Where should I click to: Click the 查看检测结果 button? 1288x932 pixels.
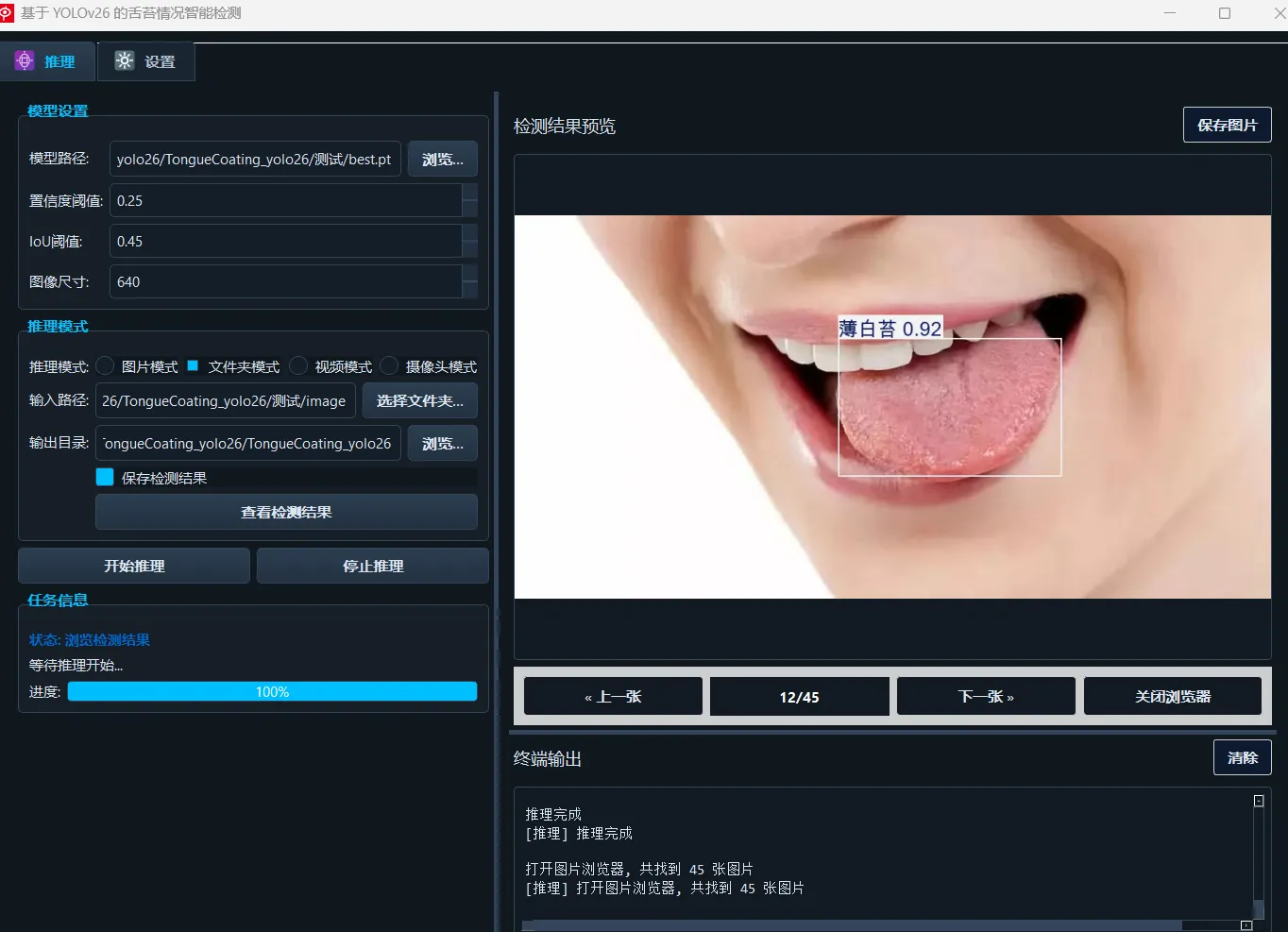coord(286,512)
